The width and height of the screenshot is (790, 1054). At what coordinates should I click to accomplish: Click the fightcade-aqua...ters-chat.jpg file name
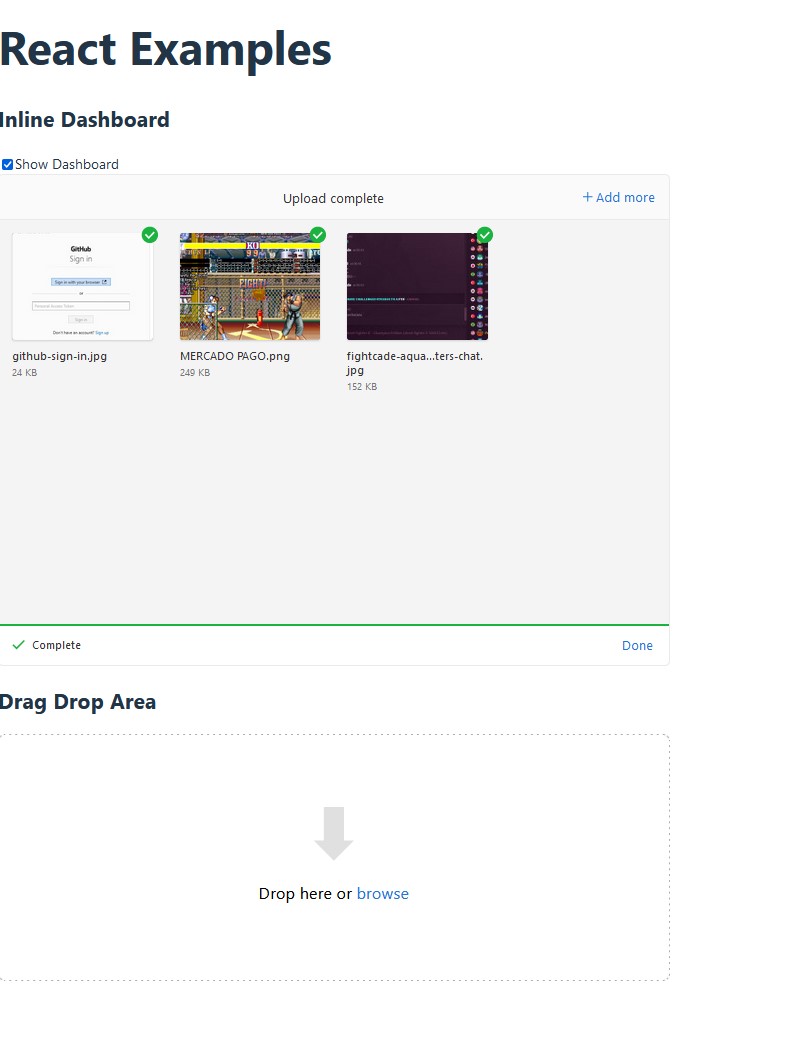(415, 363)
